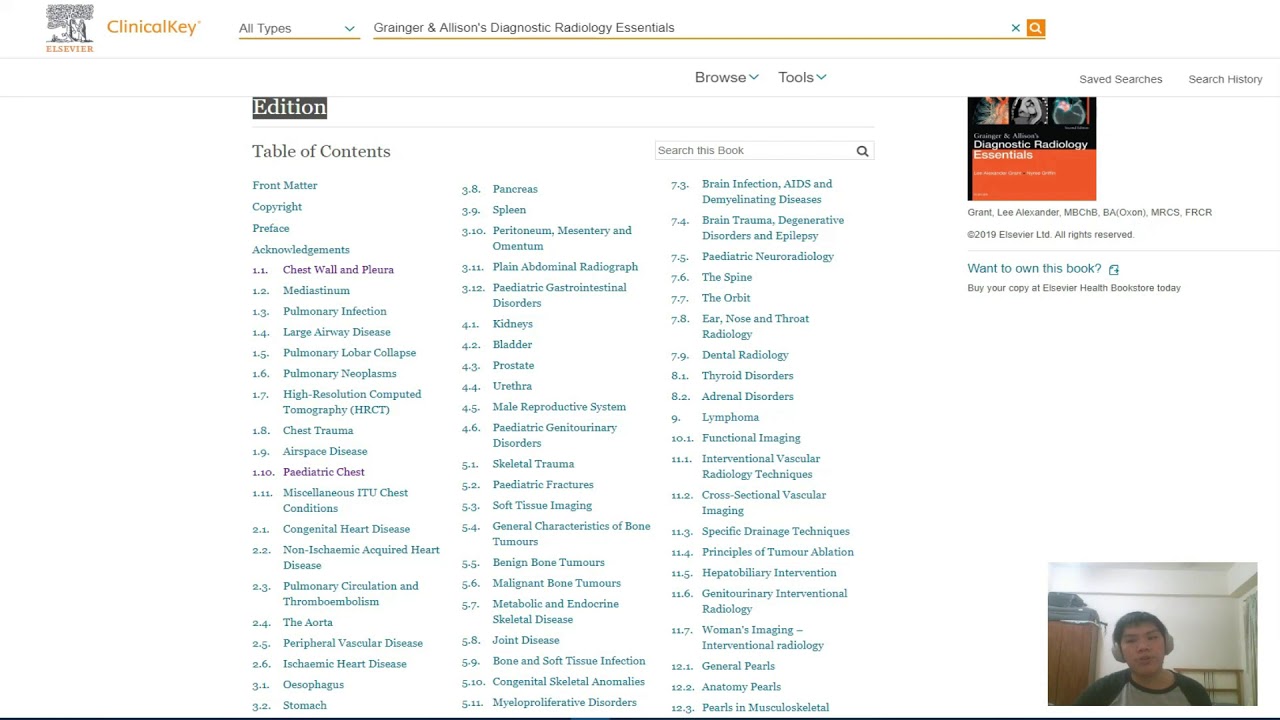The image size is (1280, 720).
Task: Open chapter Pancreas
Action: point(515,189)
